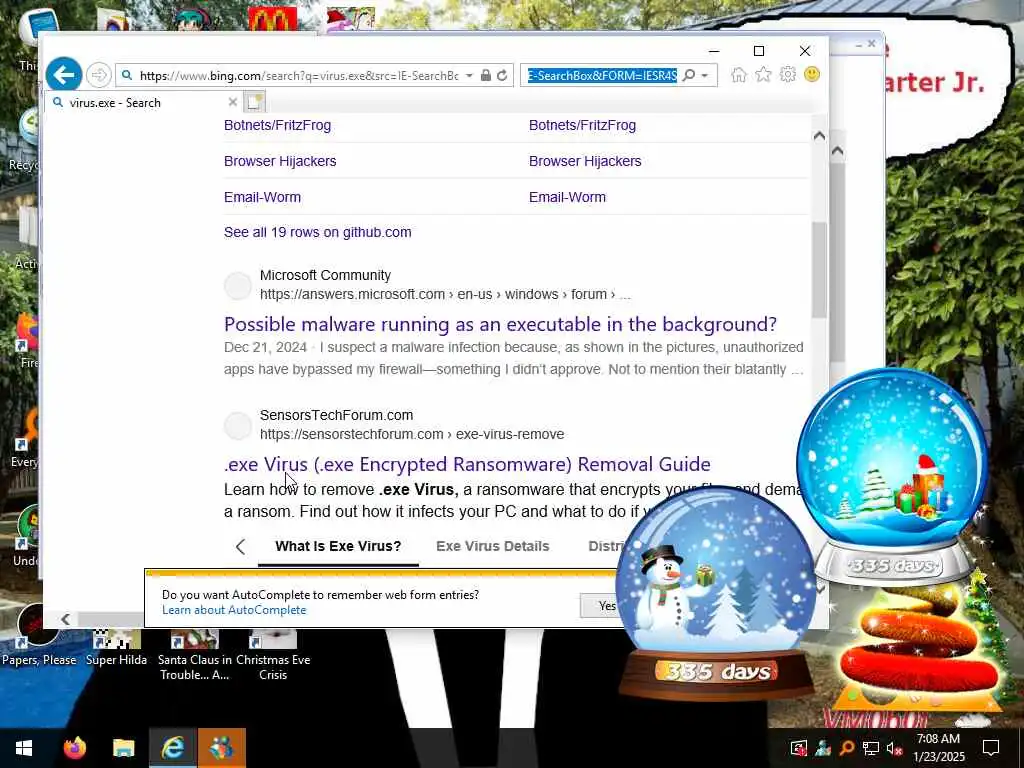1024x768 pixels.
Task: Click the address bar URL field
Action: click(298, 76)
